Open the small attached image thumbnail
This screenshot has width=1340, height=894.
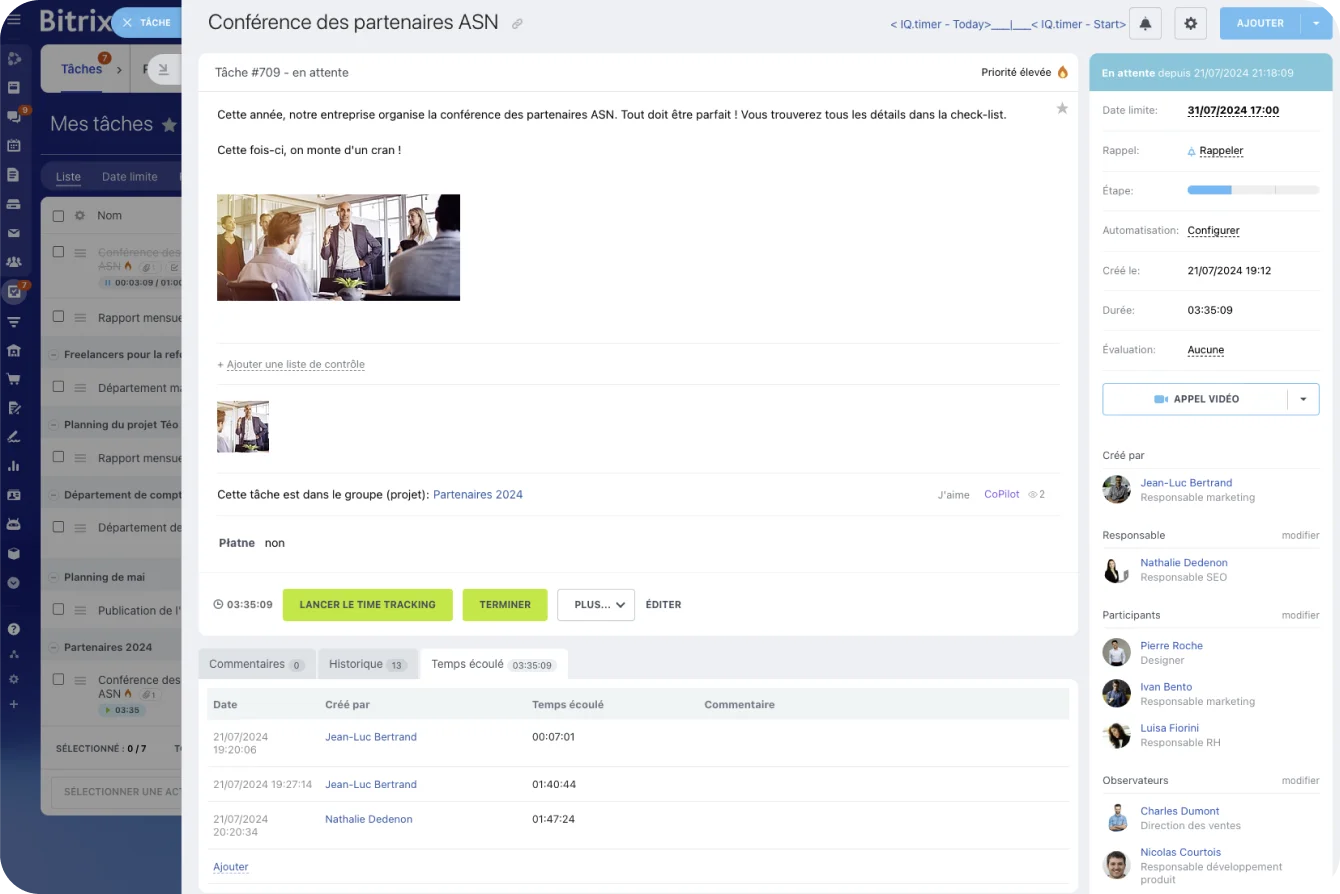pos(243,427)
